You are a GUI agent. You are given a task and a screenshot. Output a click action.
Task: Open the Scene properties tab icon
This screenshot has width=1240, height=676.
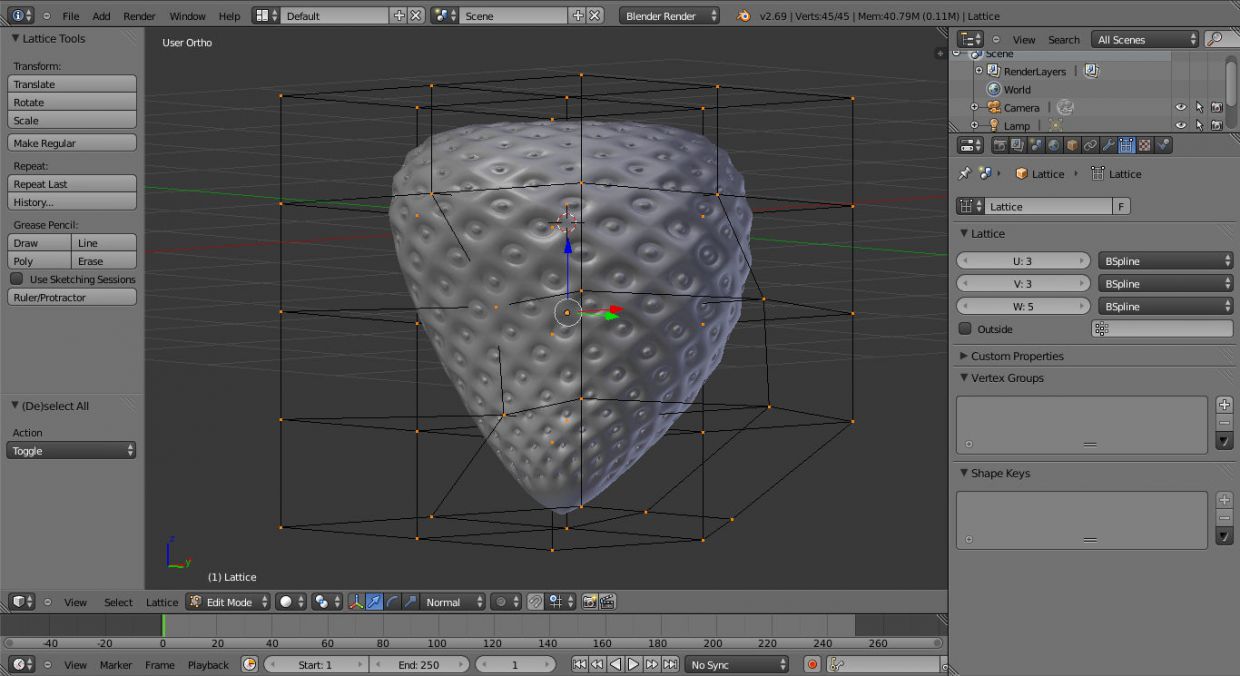pos(1035,145)
